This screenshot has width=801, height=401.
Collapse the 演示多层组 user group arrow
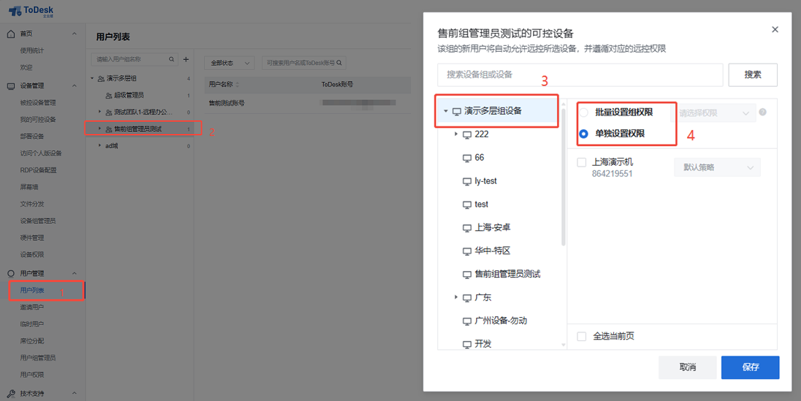[x=92, y=78]
